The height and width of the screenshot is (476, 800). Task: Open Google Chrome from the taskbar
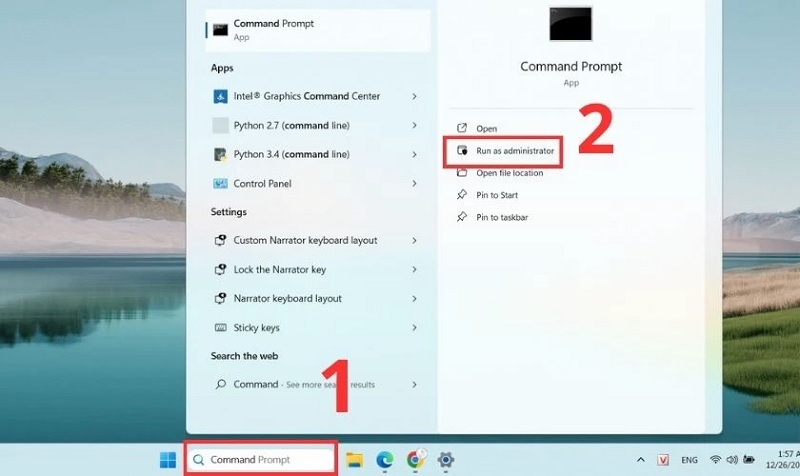click(415, 460)
